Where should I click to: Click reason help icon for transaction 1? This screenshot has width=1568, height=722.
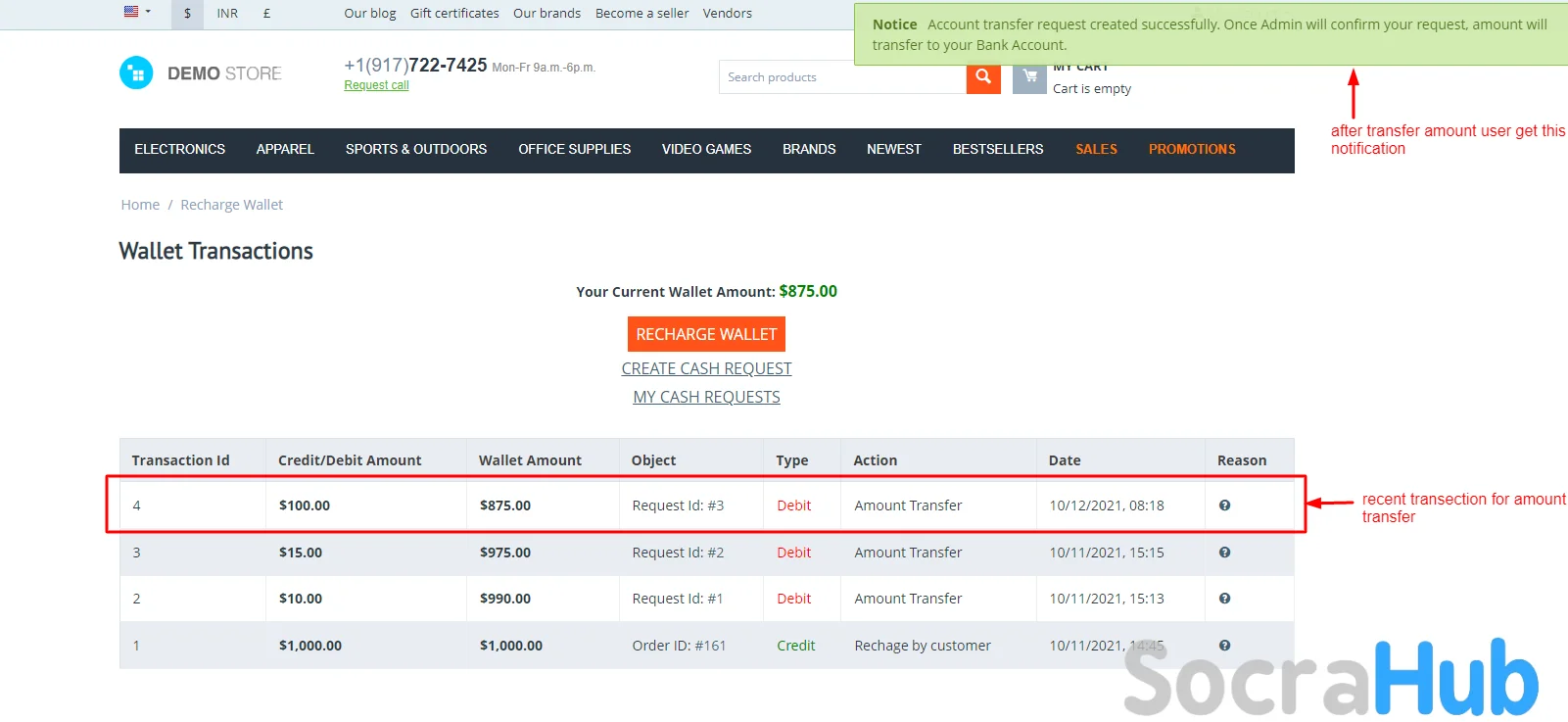(1224, 646)
